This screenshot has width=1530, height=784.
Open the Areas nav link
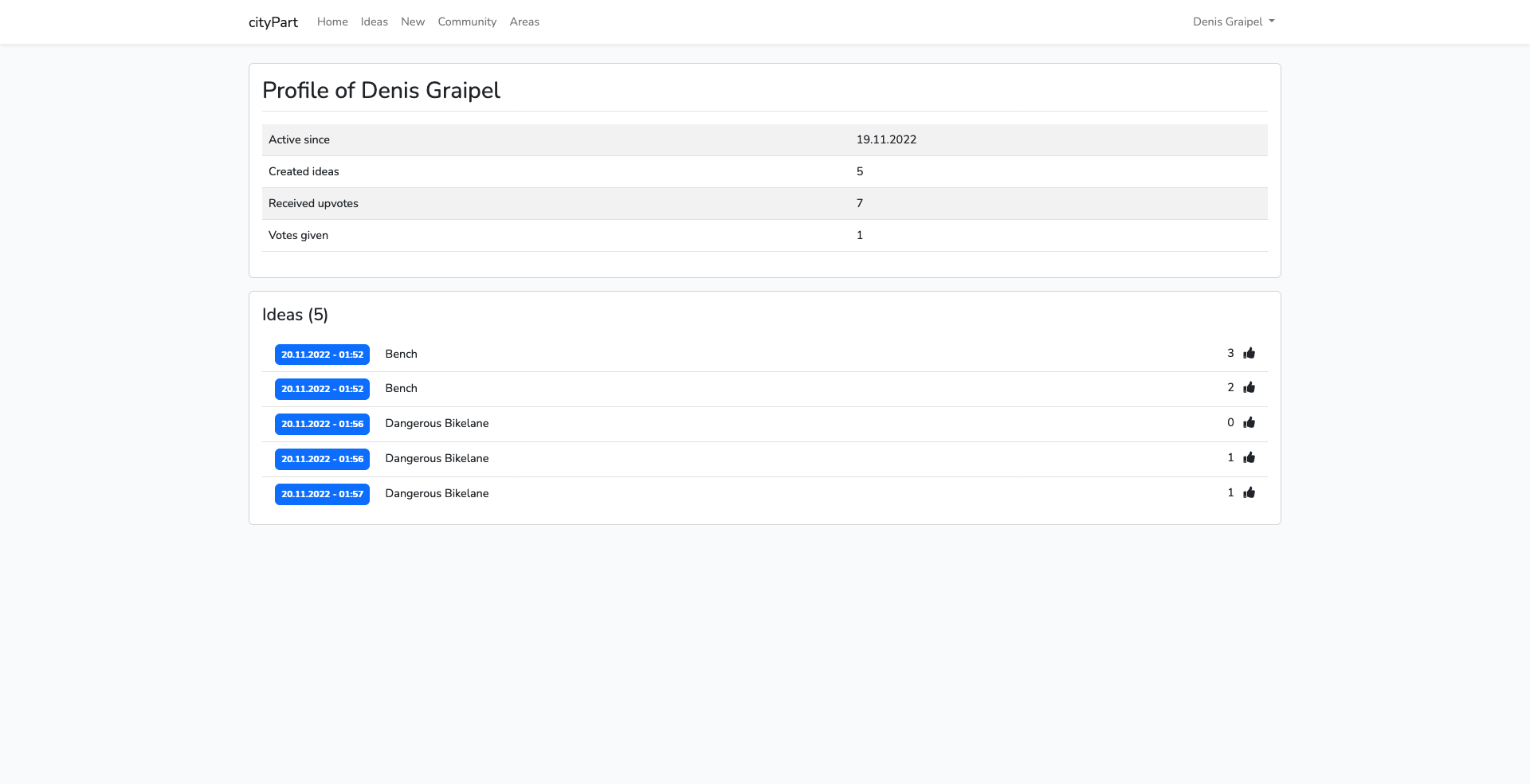click(524, 22)
